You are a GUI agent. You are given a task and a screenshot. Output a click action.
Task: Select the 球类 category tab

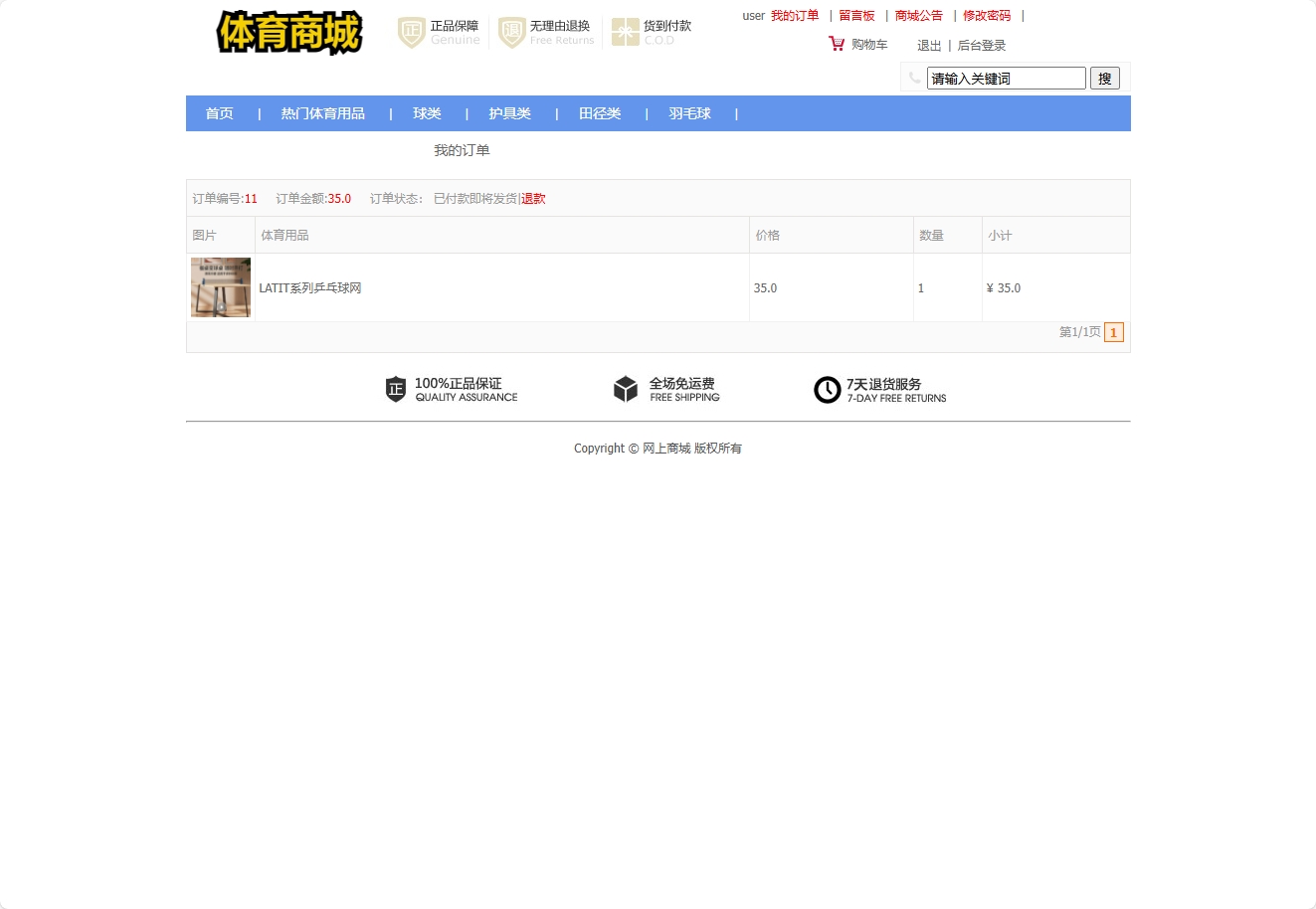427,113
